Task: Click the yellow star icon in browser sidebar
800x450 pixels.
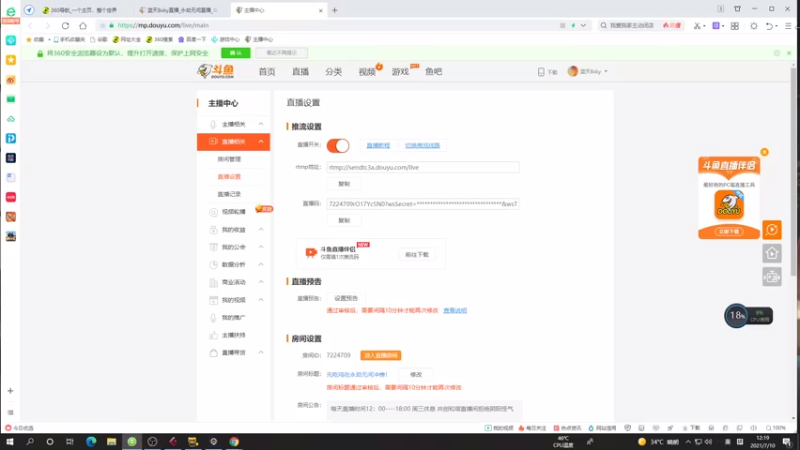Action: coord(11,60)
